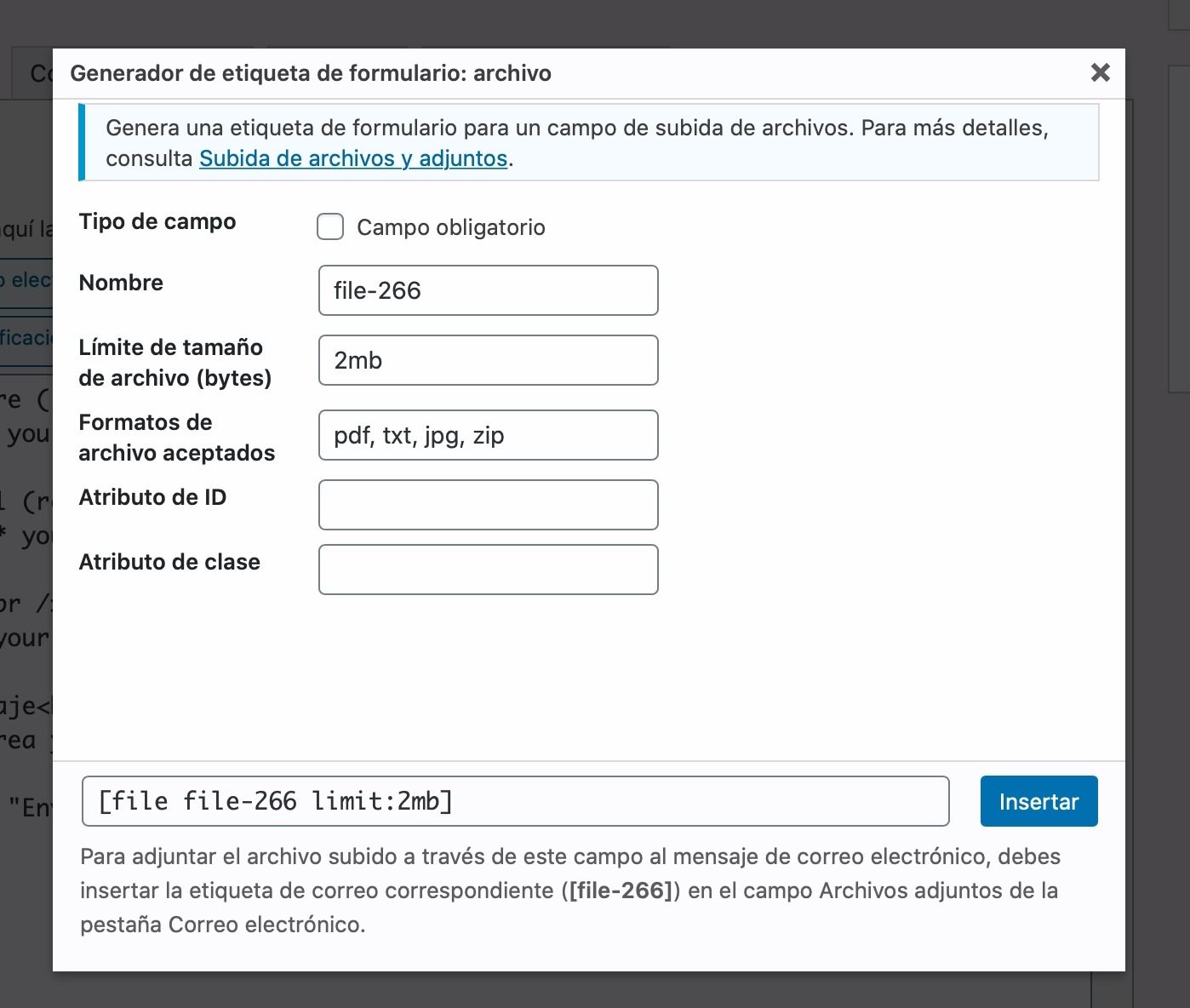Viewport: 1190px width, 1008px height.
Task: Click the Atributo de clase label
Action: (x=169, y=562)
